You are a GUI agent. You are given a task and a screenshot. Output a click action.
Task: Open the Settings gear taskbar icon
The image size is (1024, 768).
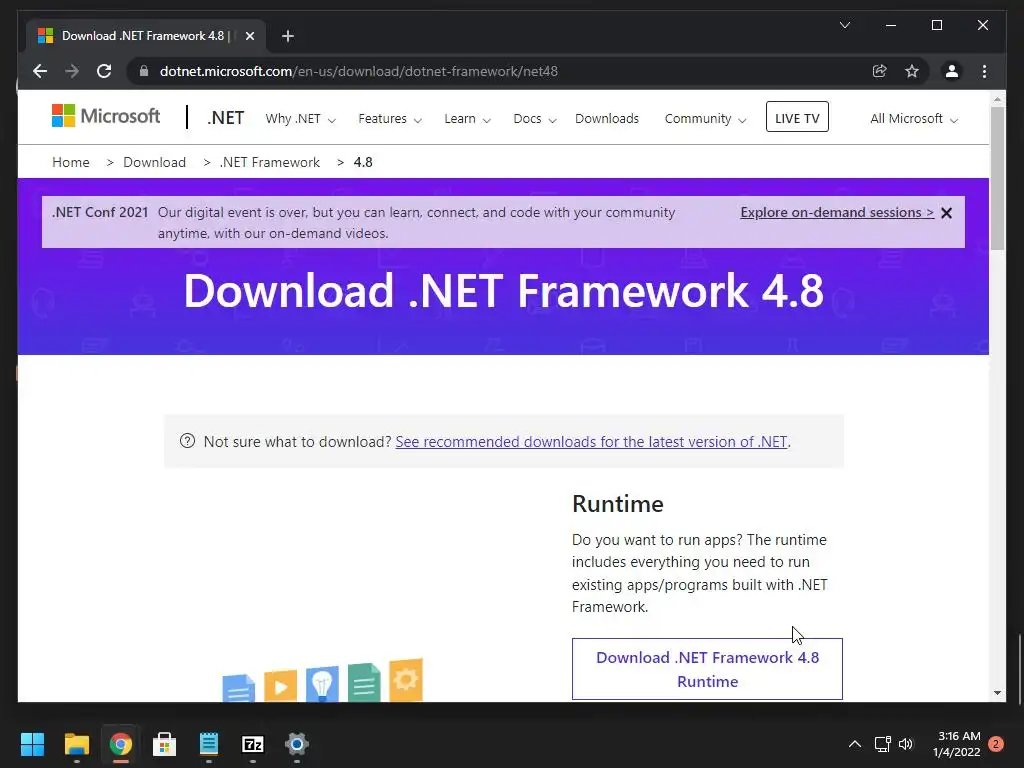pos(296,744)
